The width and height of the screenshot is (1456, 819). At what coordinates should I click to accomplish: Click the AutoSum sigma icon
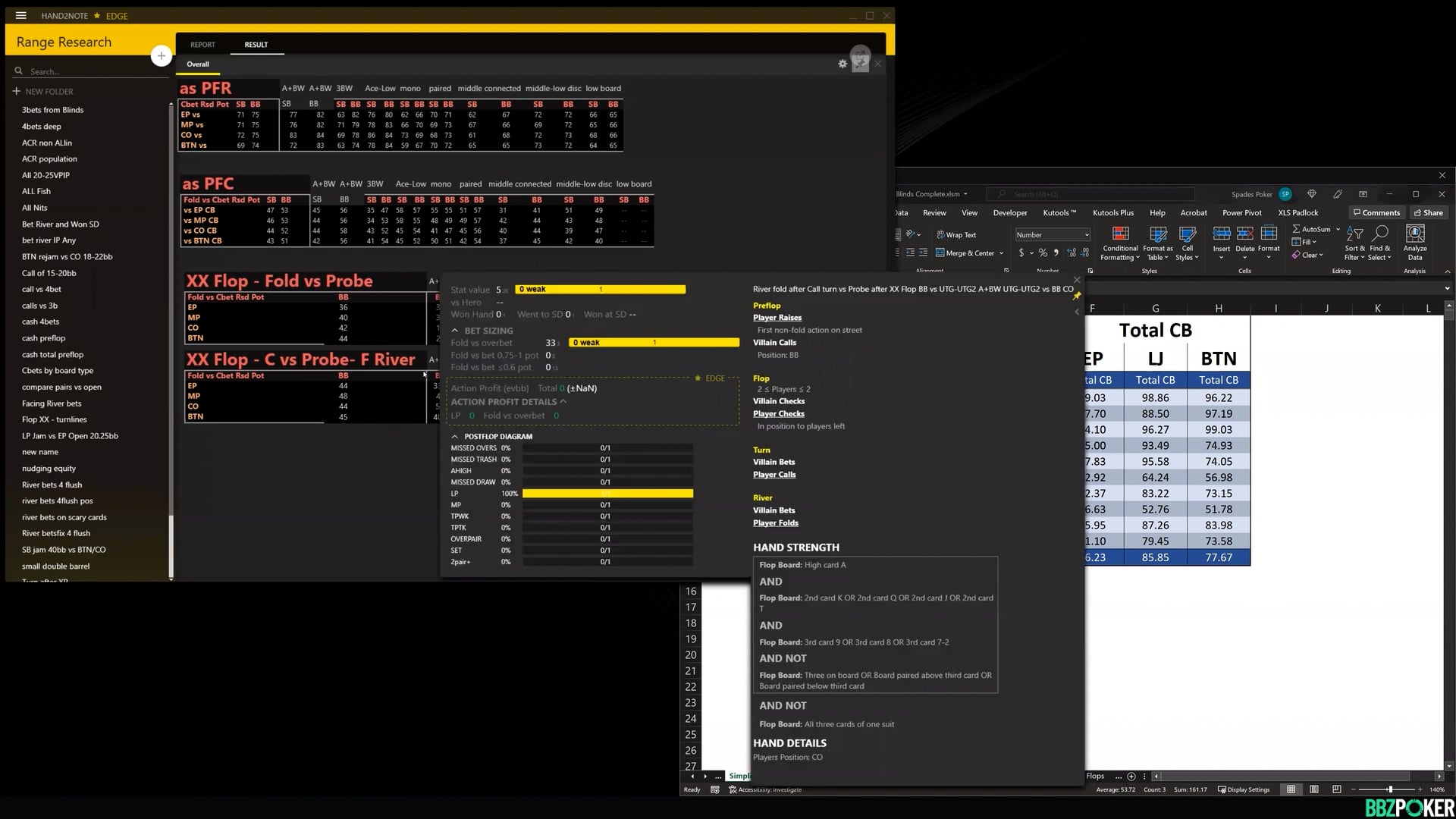[1297, 229]
